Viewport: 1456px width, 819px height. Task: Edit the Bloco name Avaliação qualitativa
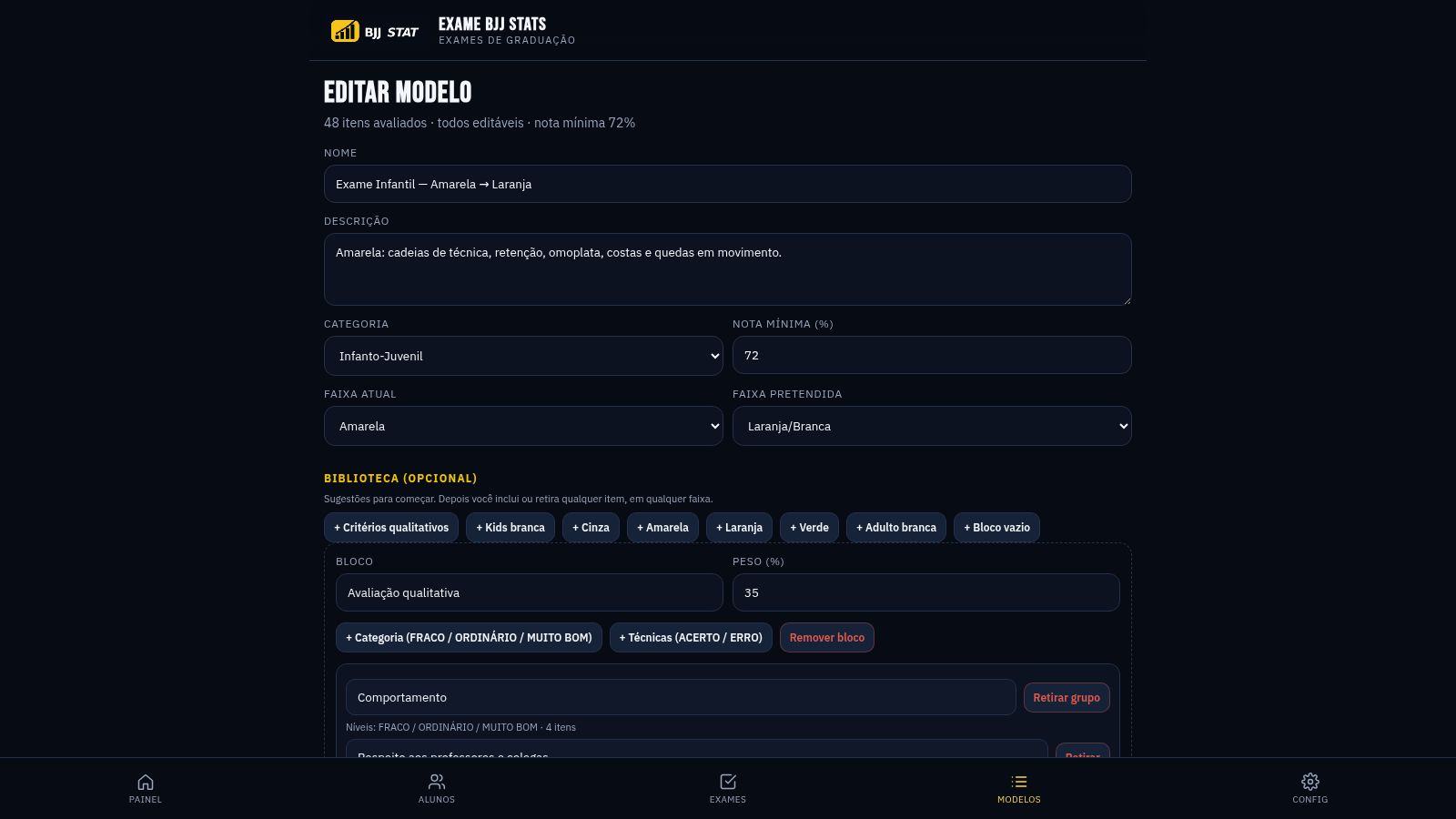[530, 592]
